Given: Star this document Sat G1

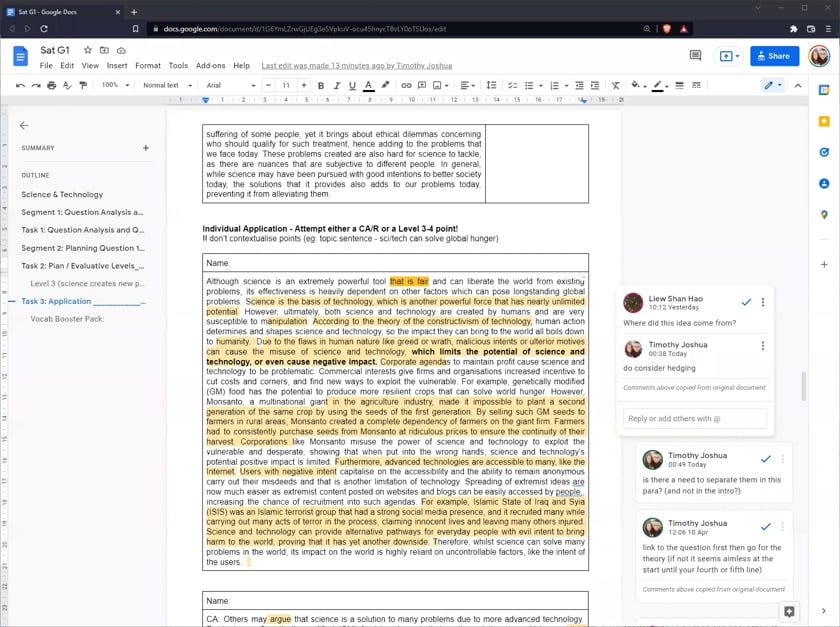Looking at the screenshot, I should (88, 50).
